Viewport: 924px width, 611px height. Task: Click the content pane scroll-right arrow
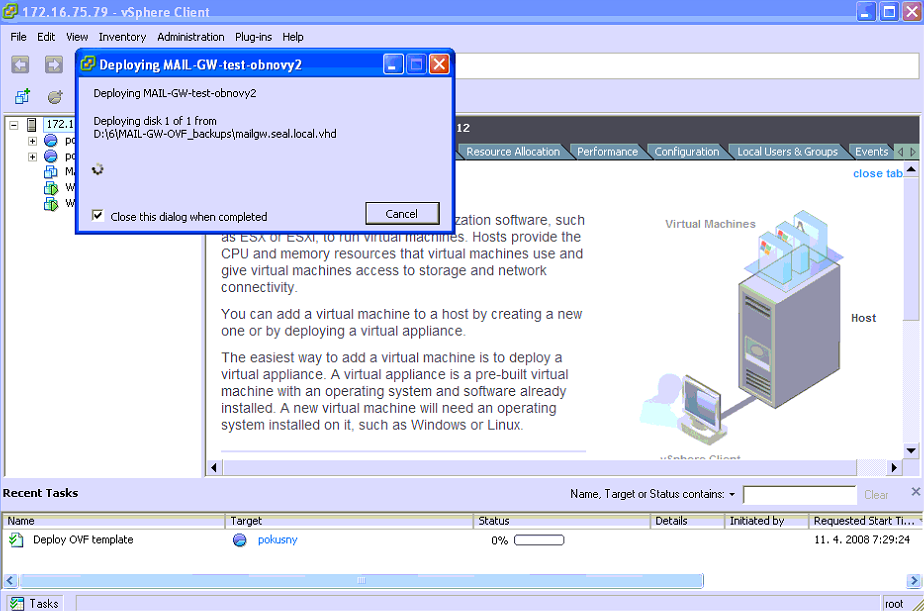(894, 468)
